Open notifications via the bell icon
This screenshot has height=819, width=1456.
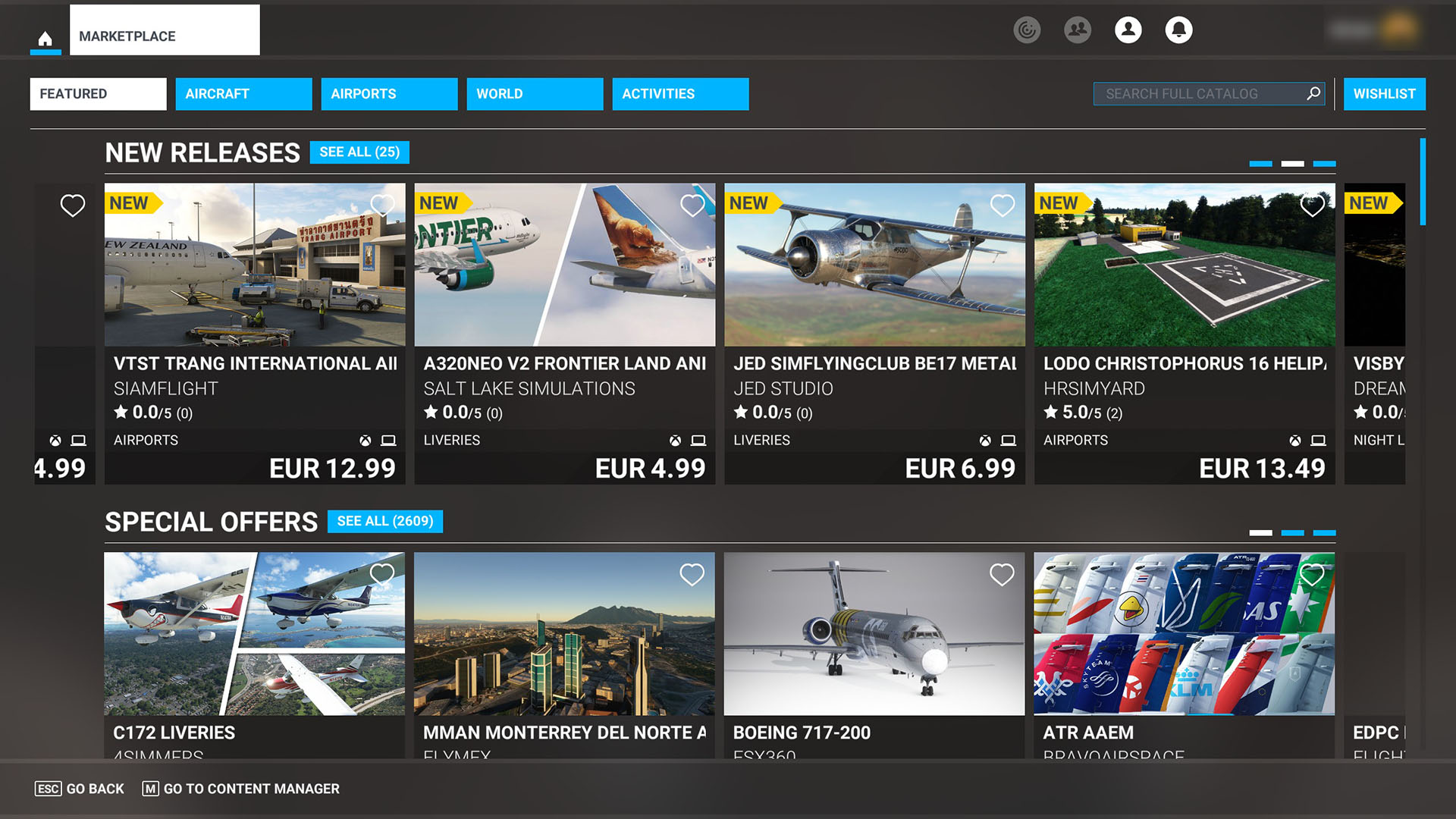click(1179, 30)
